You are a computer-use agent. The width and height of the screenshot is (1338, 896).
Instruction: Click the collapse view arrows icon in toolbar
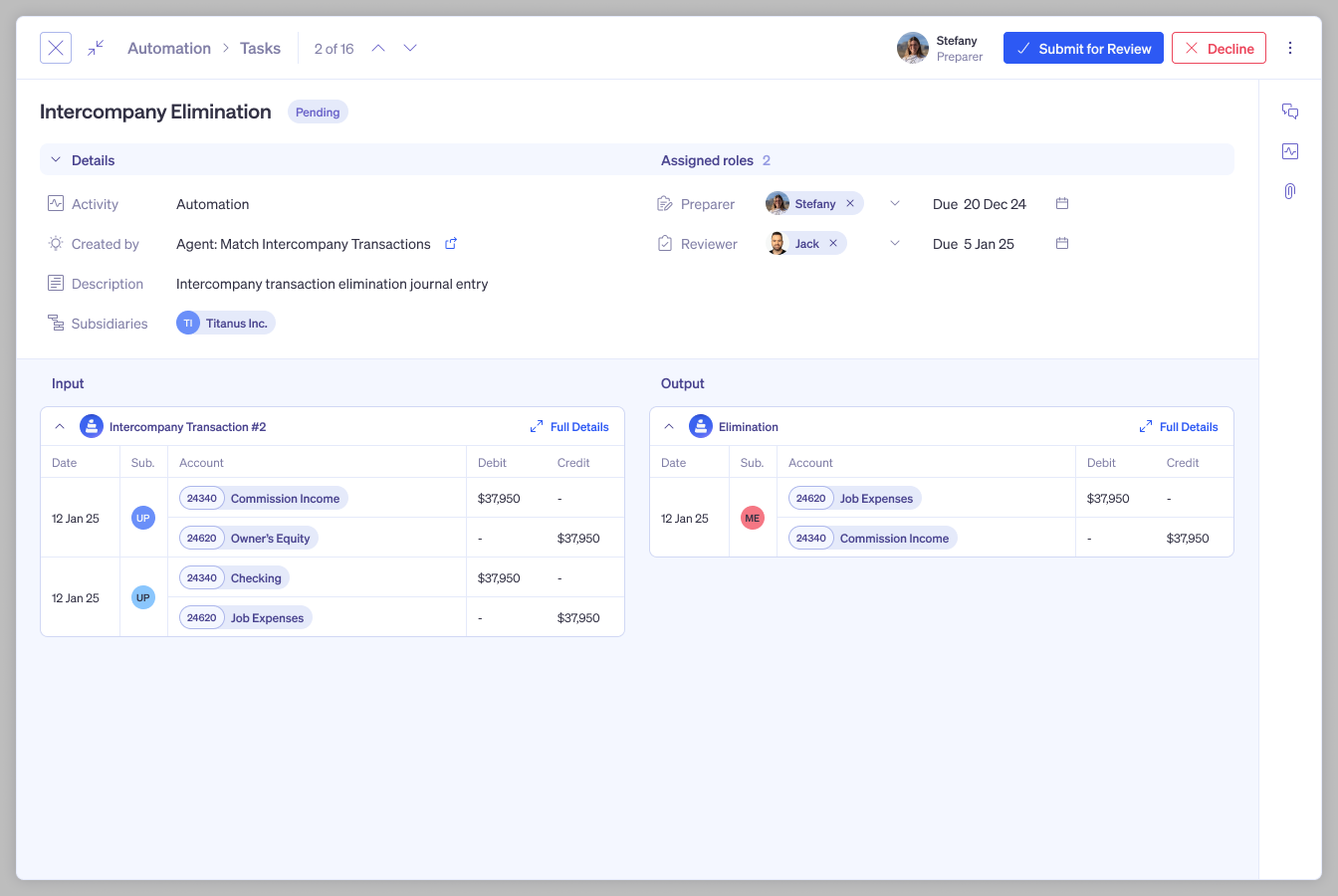(x=95, y=47)
